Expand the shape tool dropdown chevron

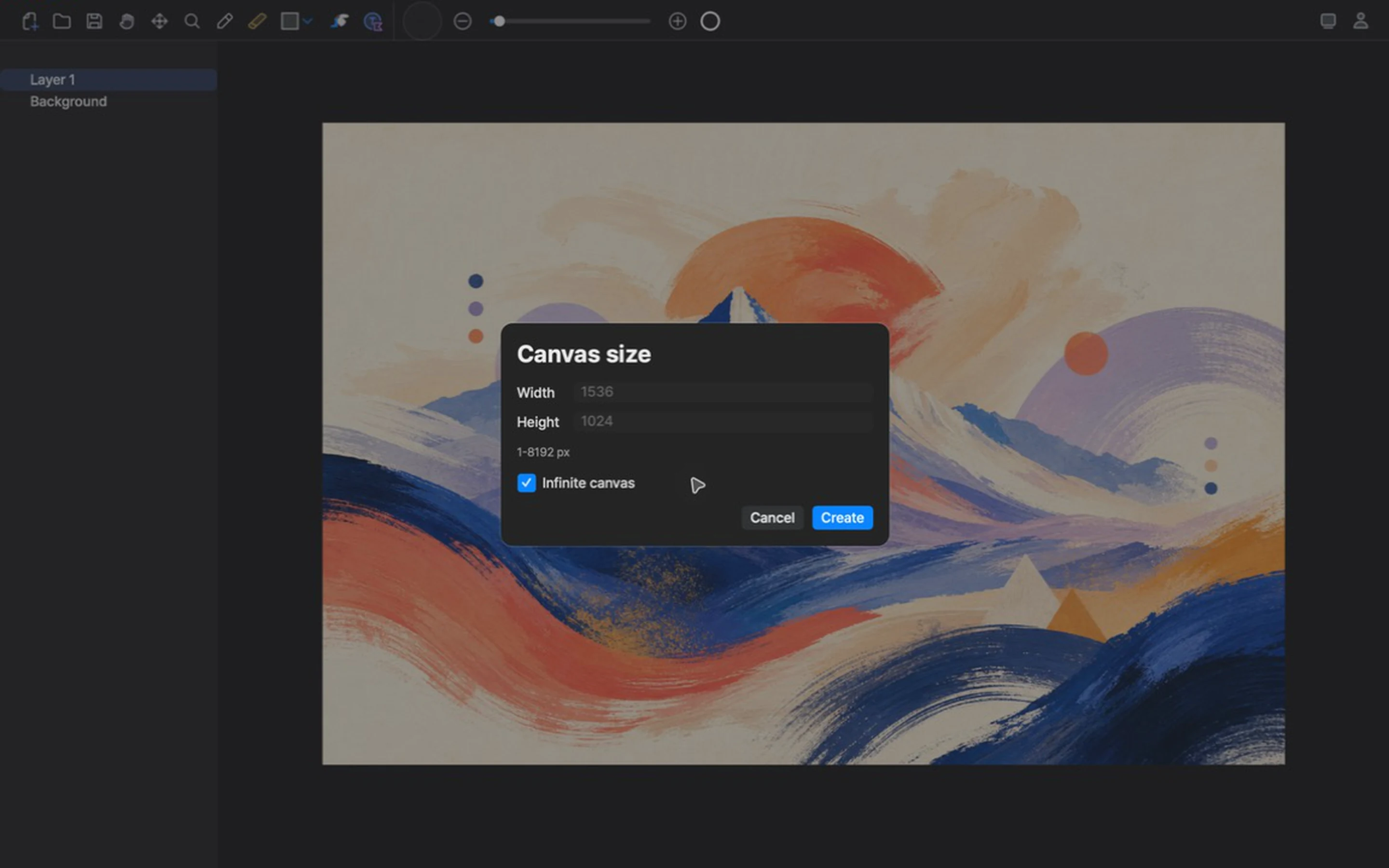(x=308, y=21)
